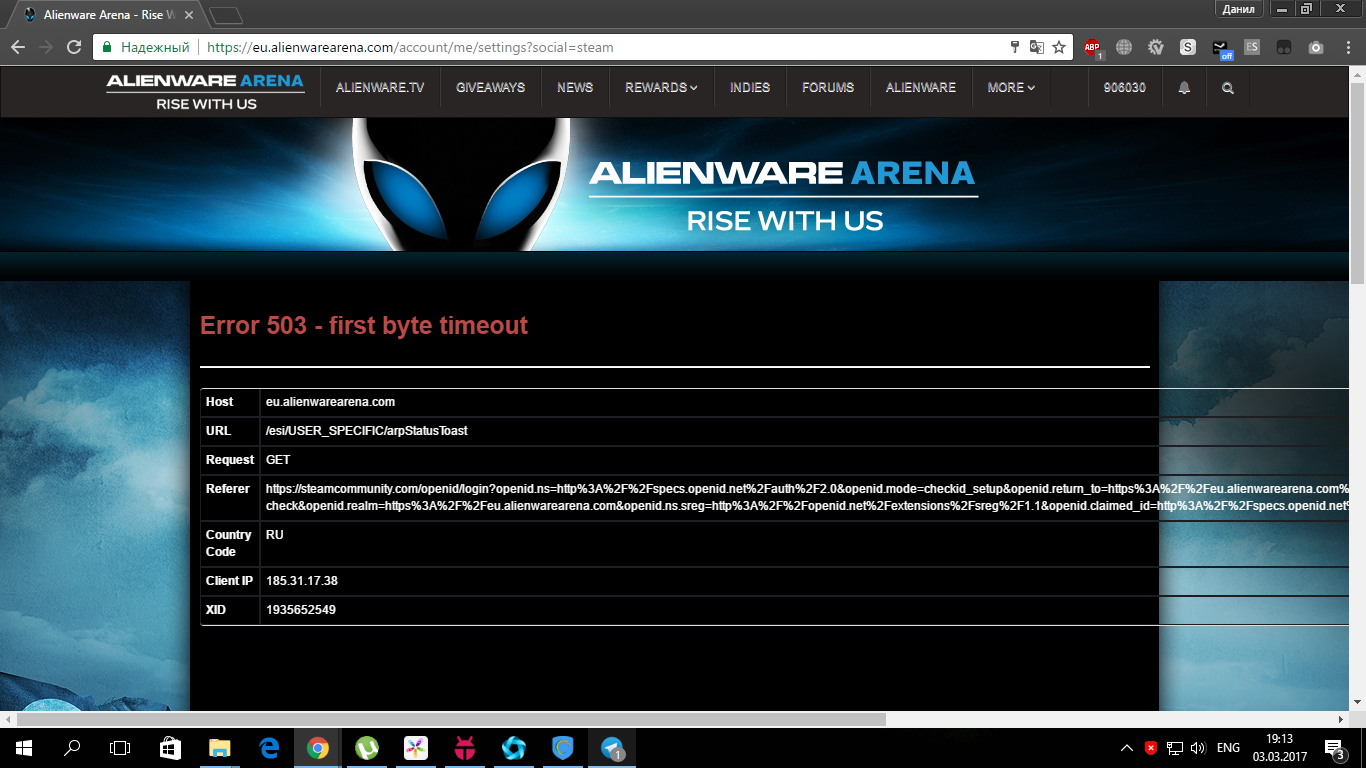Open a new browser tab
Screen dimensions: 1366x768
[x=227, y=15]
